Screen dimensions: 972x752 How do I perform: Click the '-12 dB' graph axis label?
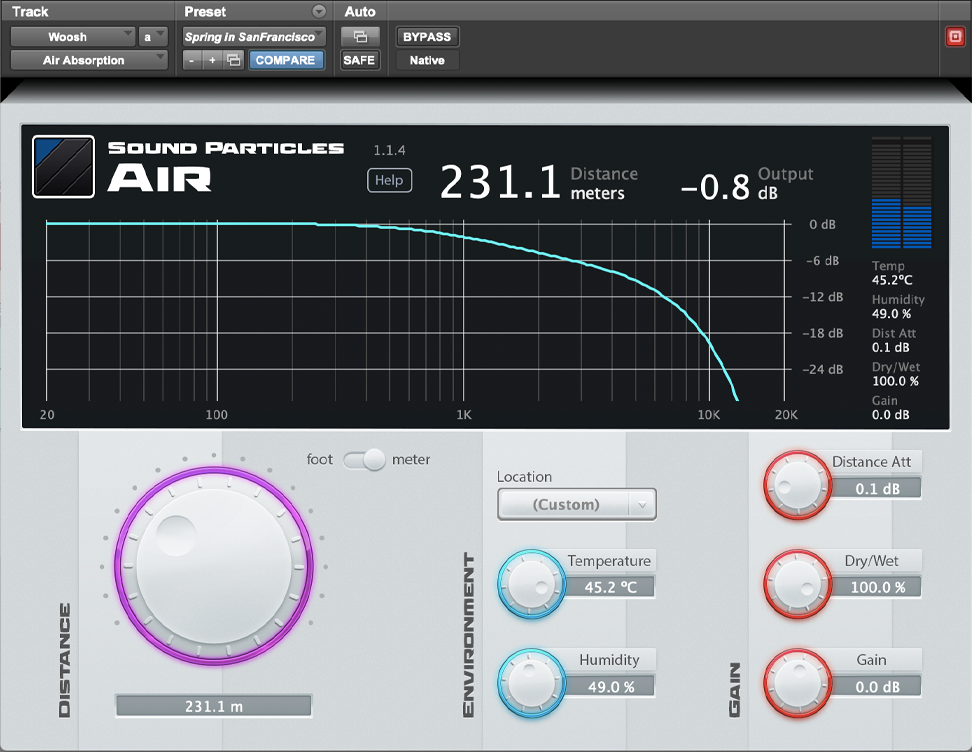823,297
